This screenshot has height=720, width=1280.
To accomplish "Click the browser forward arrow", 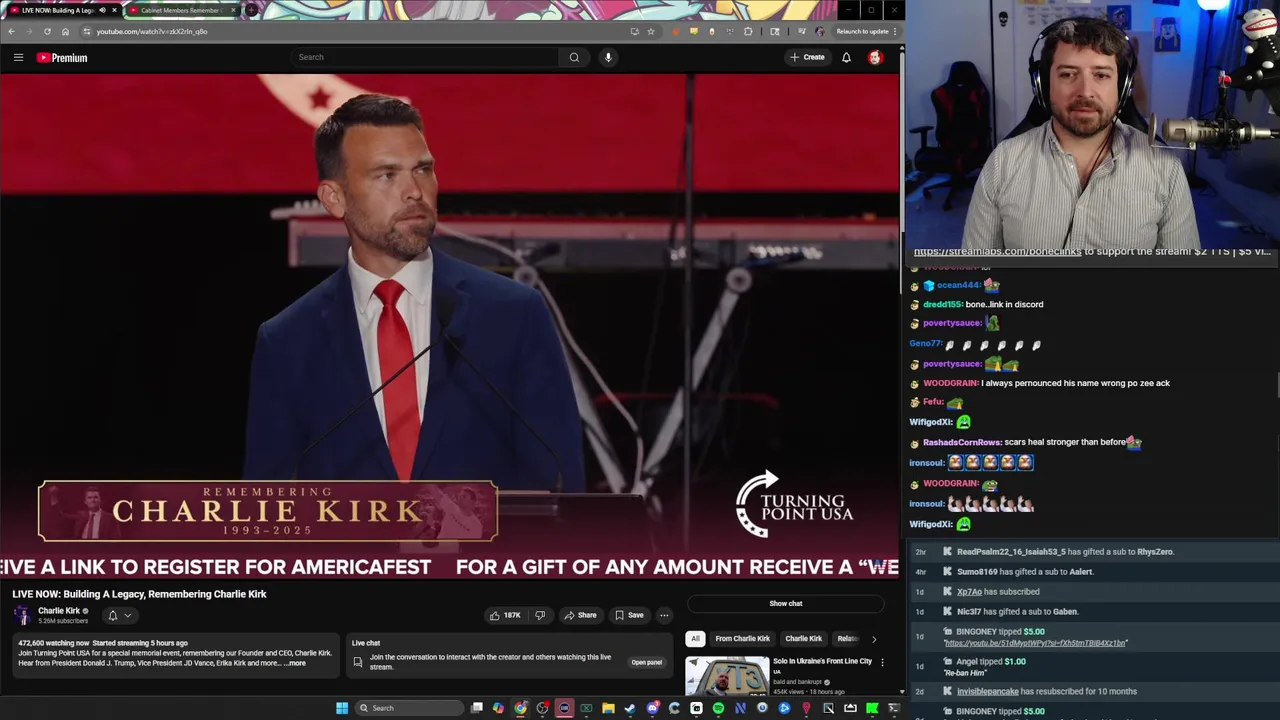I will [29, 31].
